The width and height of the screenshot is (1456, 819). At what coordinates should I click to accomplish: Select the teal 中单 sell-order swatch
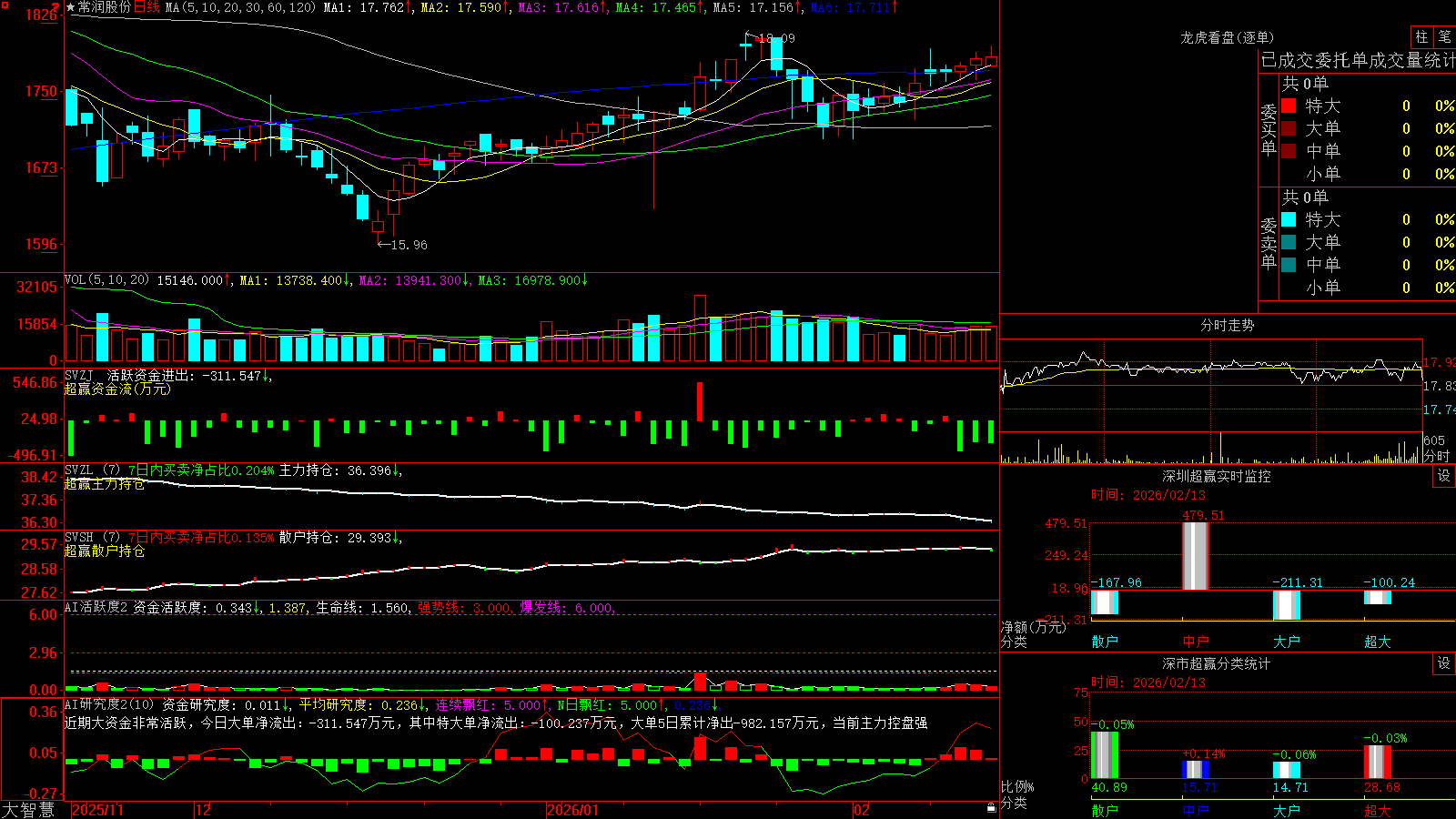coord(1289,265)
